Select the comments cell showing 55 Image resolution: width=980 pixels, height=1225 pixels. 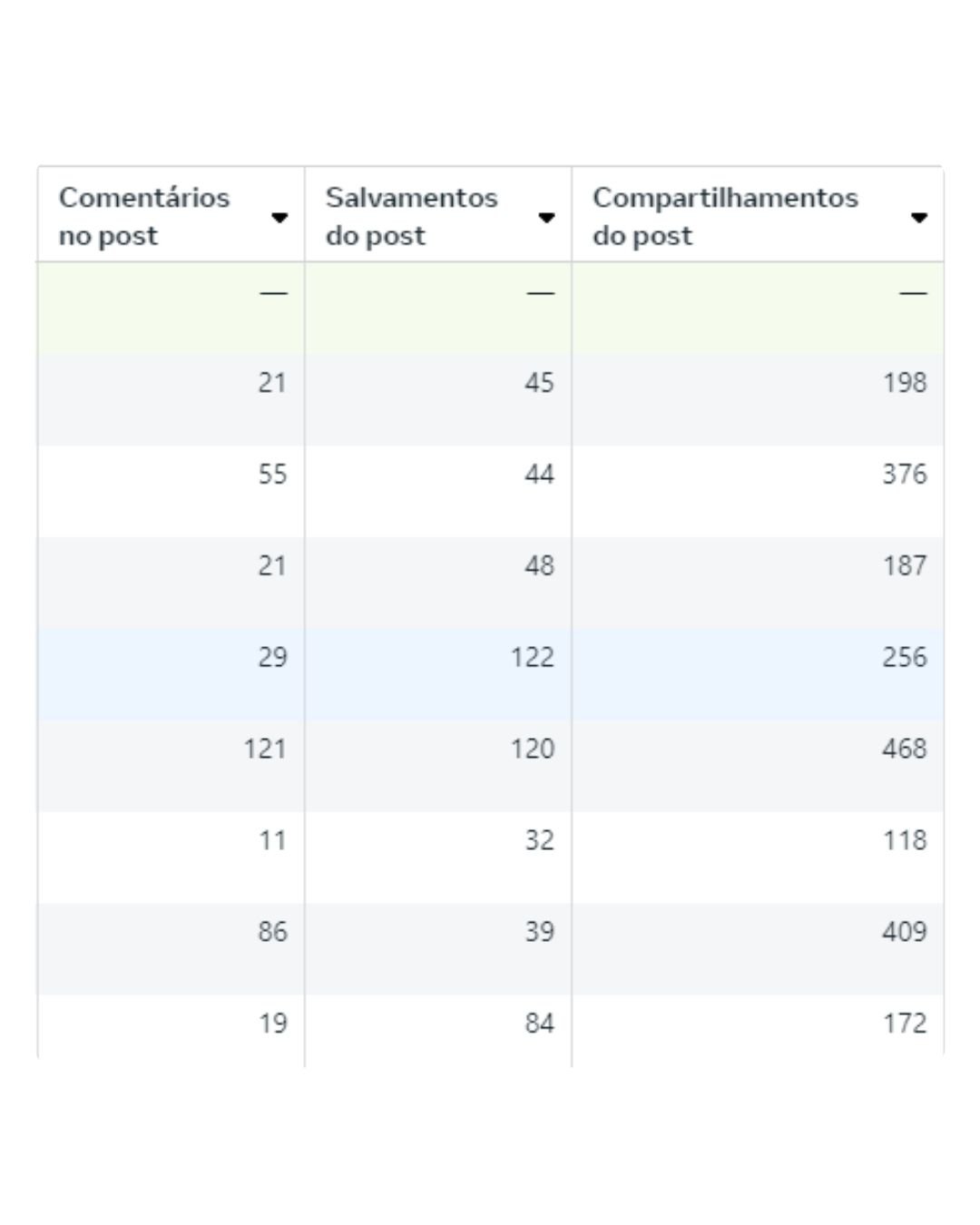point(272,475)
